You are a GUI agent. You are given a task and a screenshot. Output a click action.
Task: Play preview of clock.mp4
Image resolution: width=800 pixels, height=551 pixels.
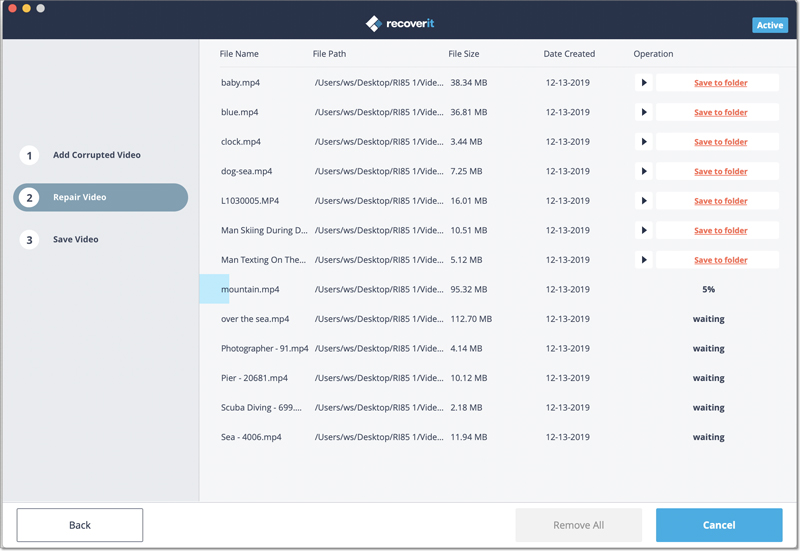pyautogui.click(x=644, y=142)
